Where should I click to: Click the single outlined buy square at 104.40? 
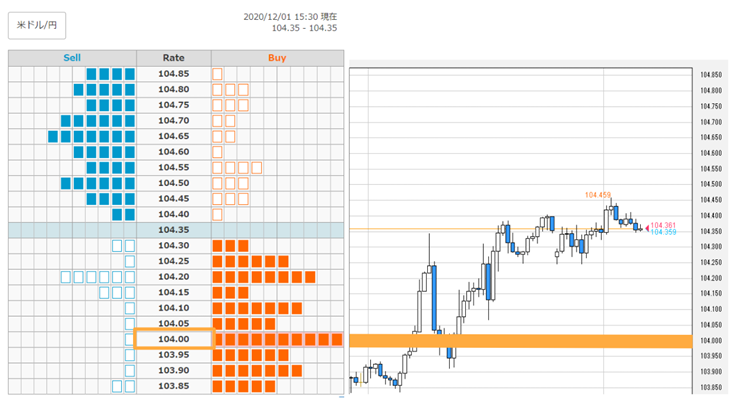(217, 215)
